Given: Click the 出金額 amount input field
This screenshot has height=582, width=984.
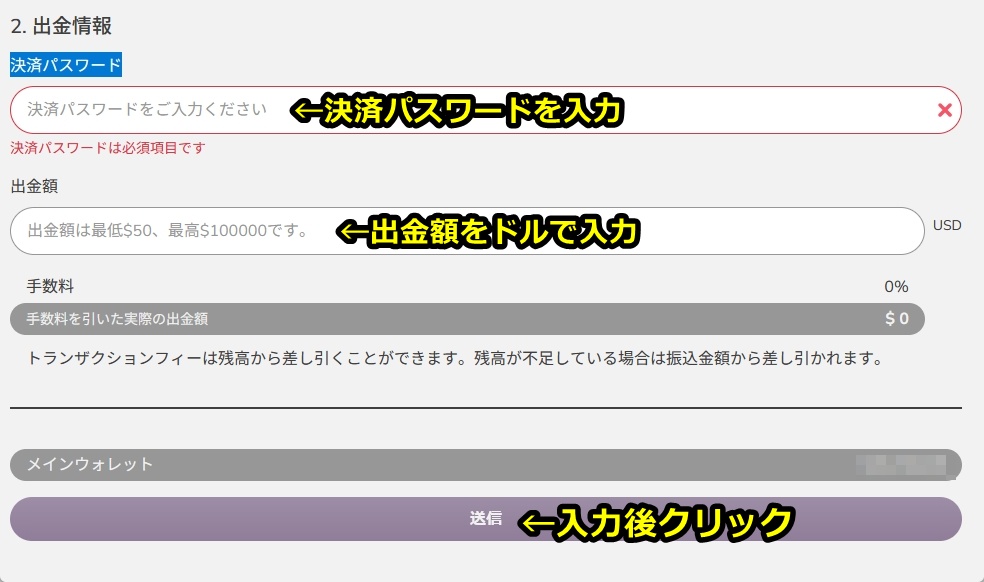Looking at the screenshot, I should point(467,231).
